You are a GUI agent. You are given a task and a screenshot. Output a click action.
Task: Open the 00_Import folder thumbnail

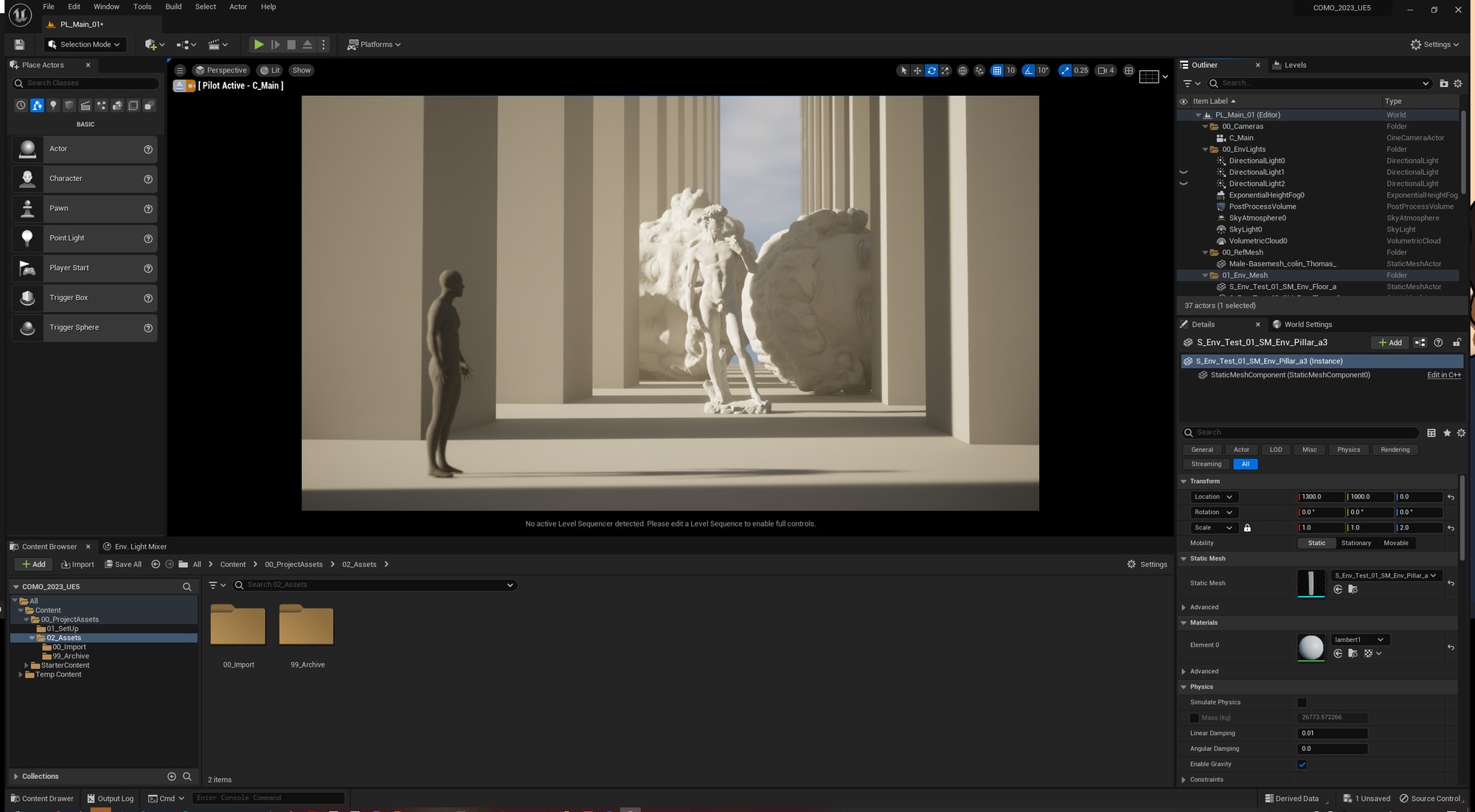[x=238, y=625]
